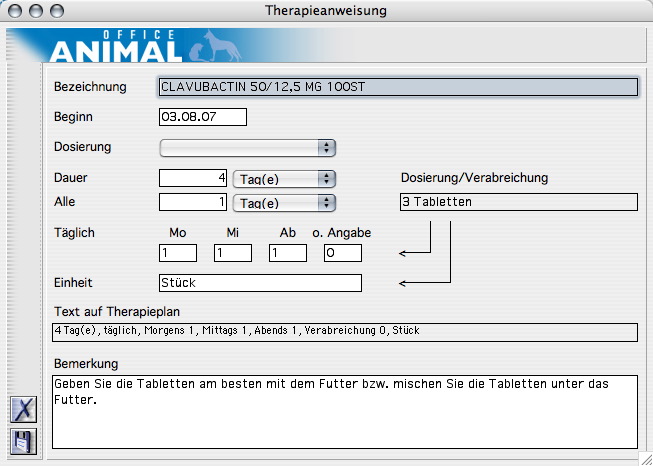Open the Dosierung dropdown

click(247, 147)
